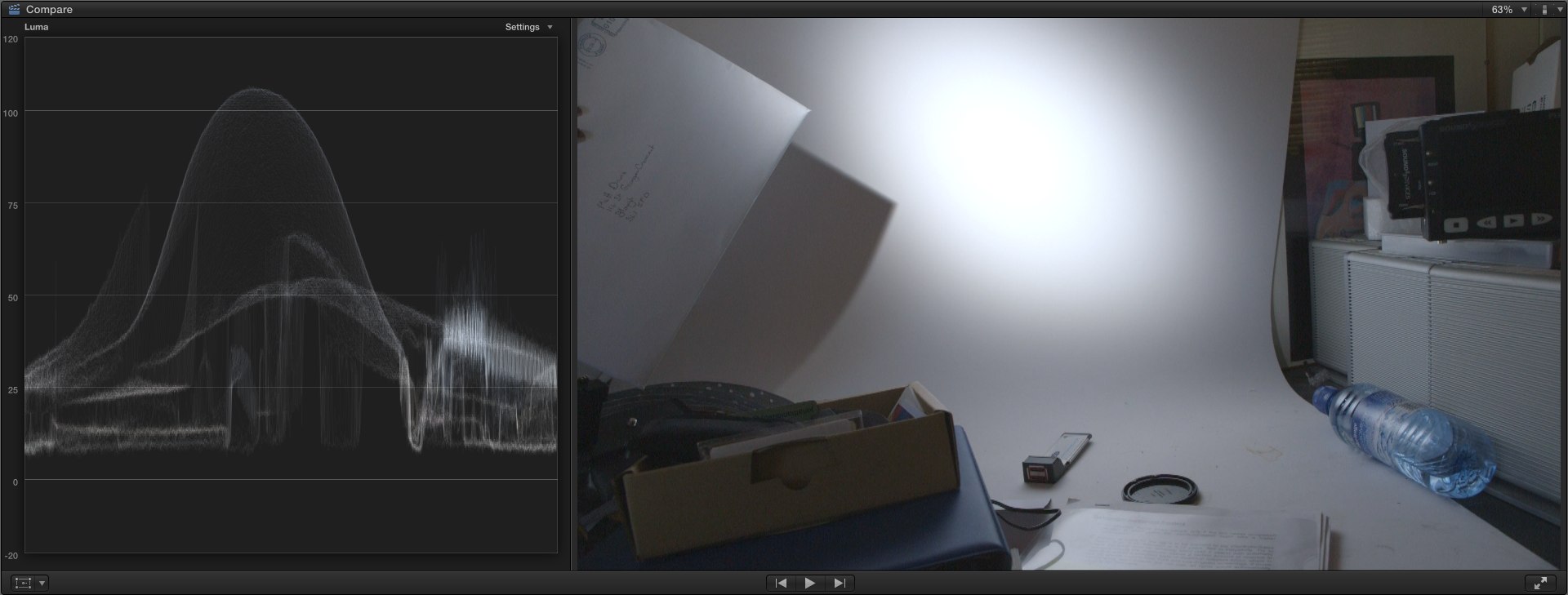Go to previous edit point
Viewport: 1568px width, 595px height.
(781, 583)
